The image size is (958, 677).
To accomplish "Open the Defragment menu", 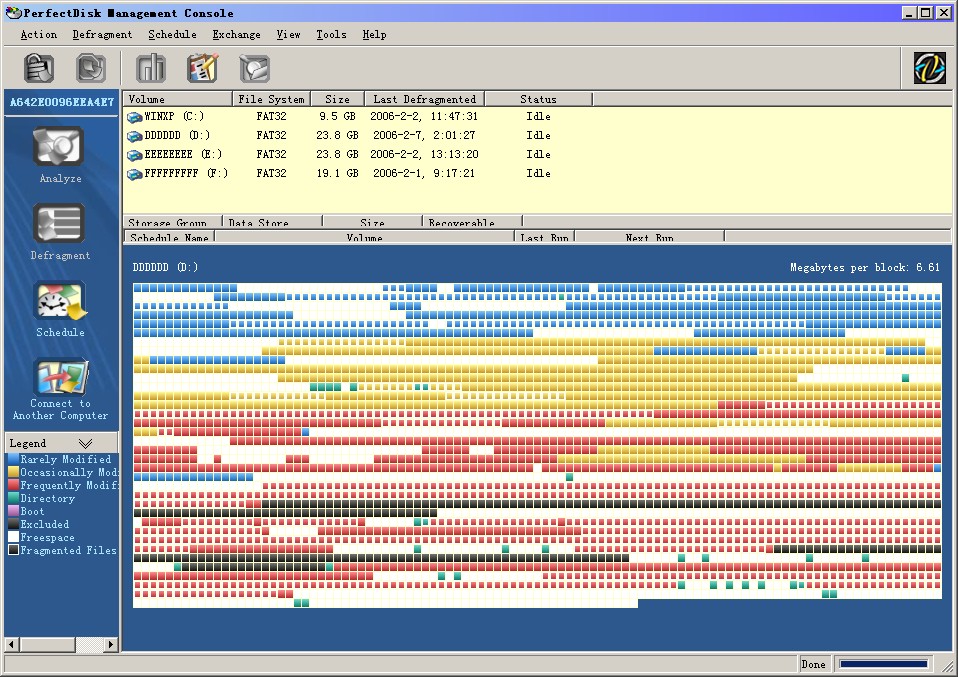I will point(102,34).
